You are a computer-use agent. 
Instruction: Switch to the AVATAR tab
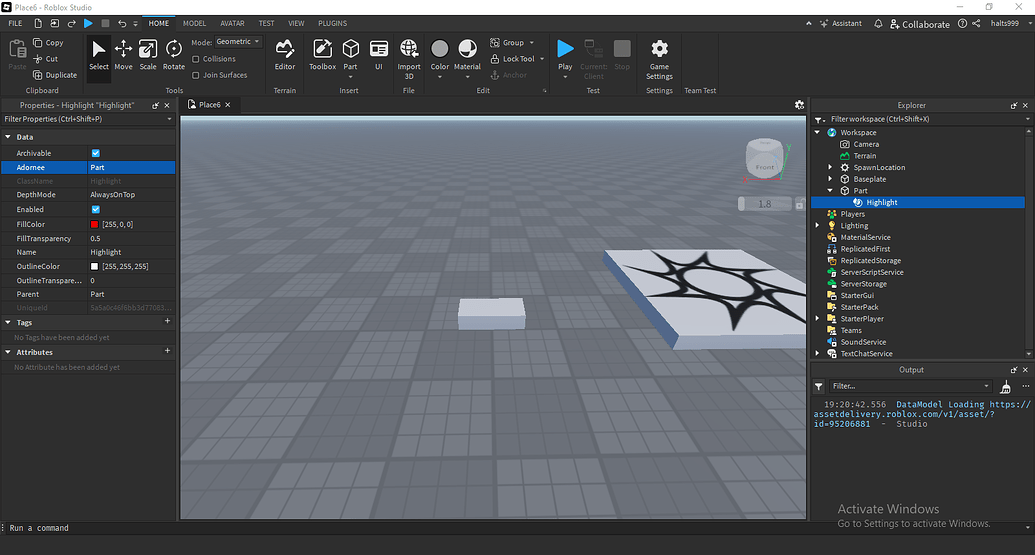232,24
